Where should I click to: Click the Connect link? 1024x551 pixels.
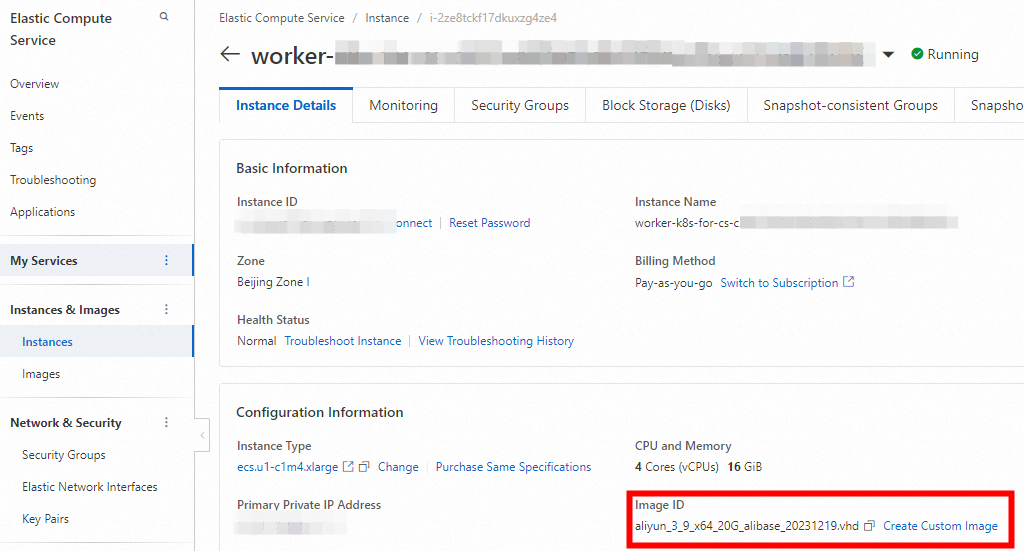point(414,223)
